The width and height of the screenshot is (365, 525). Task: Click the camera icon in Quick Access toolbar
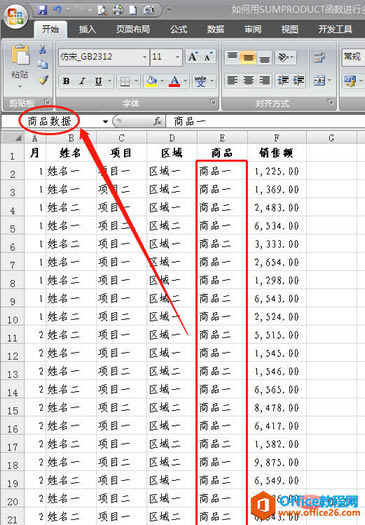148,10
